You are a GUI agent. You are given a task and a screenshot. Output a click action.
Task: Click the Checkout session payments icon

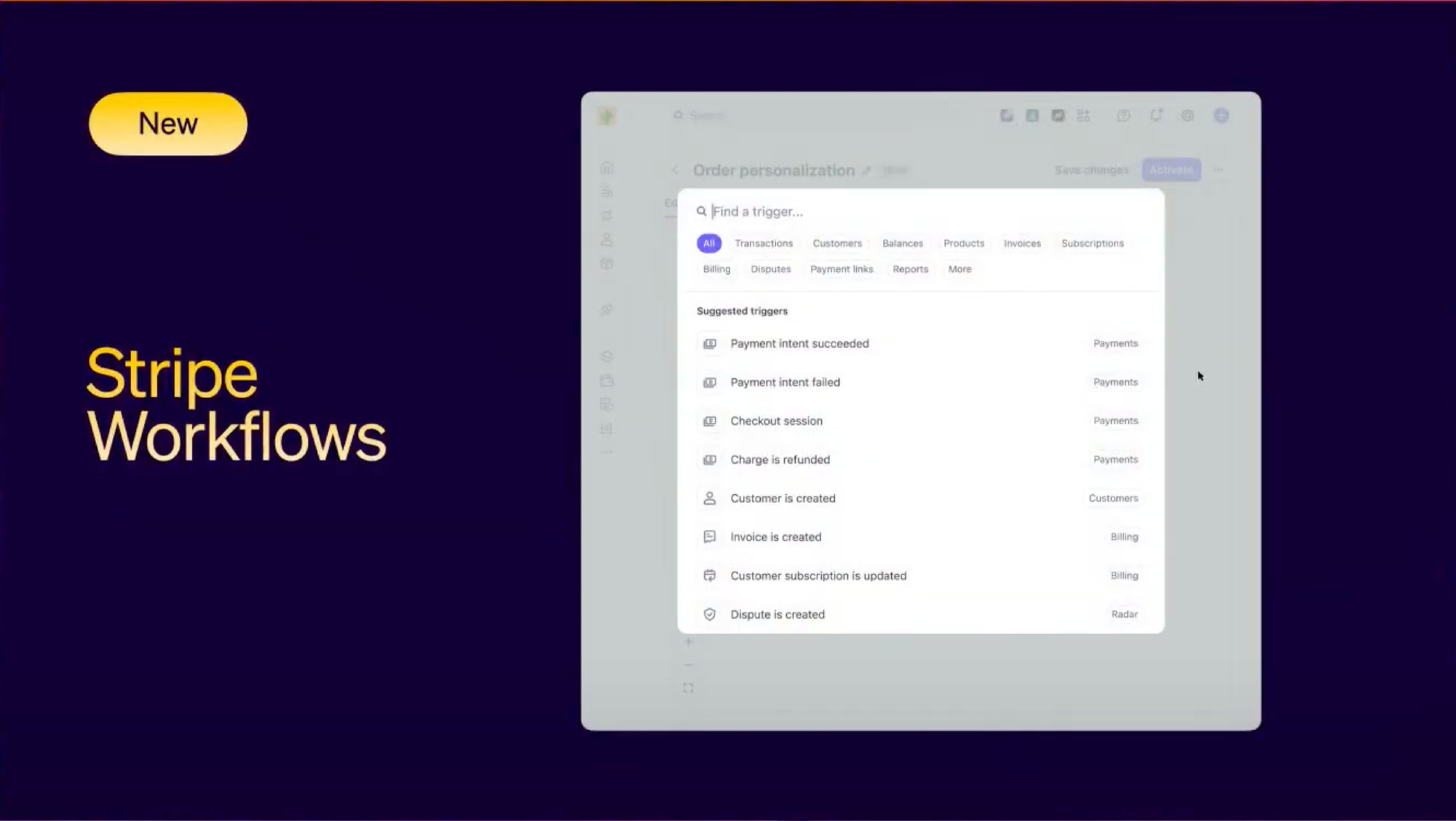(x=710, y=421)
